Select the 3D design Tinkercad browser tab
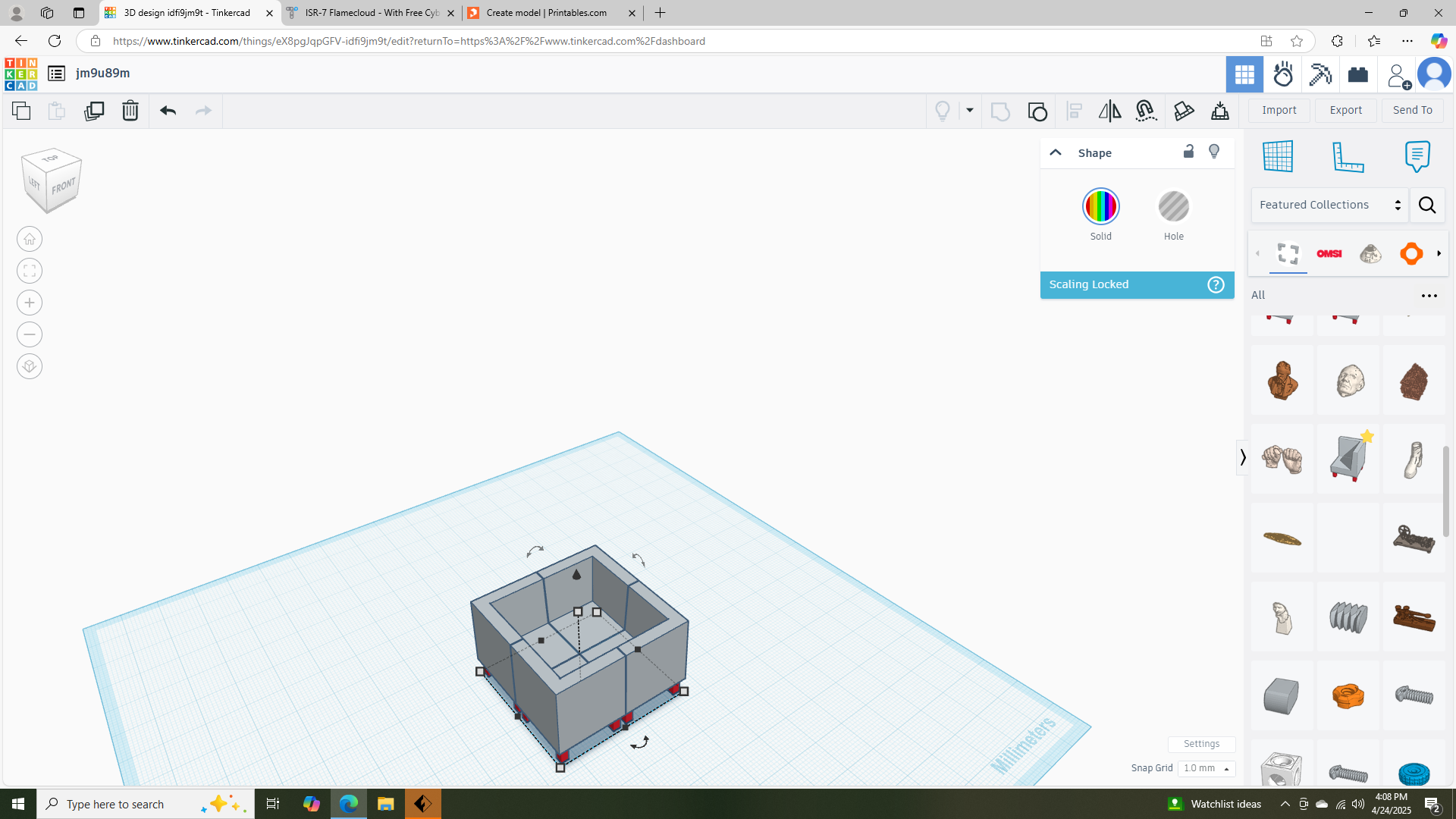Viewport: 1456px width, 819px height. pos(190,13)
